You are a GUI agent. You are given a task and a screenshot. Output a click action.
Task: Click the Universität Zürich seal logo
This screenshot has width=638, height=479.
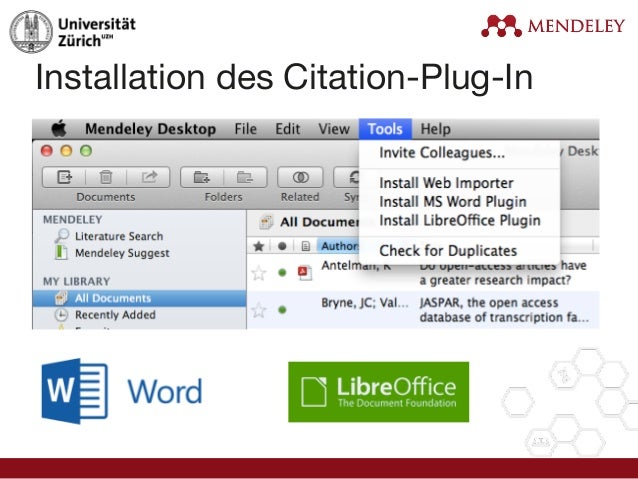31,31
